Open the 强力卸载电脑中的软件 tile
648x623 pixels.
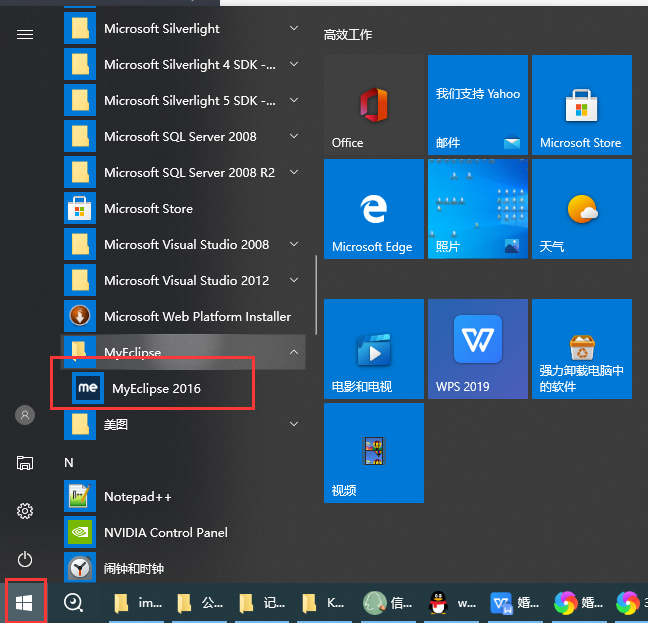tap(582, 349)
